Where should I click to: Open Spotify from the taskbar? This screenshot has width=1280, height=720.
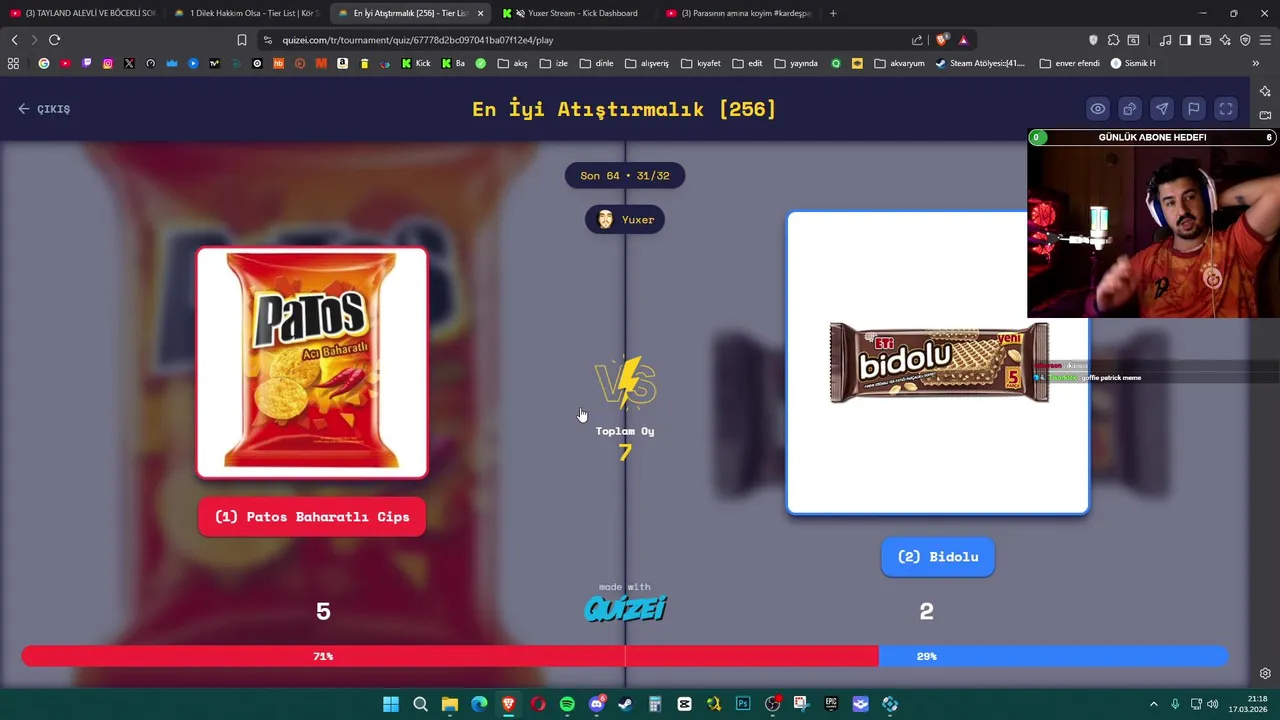(x=567, y=704)
